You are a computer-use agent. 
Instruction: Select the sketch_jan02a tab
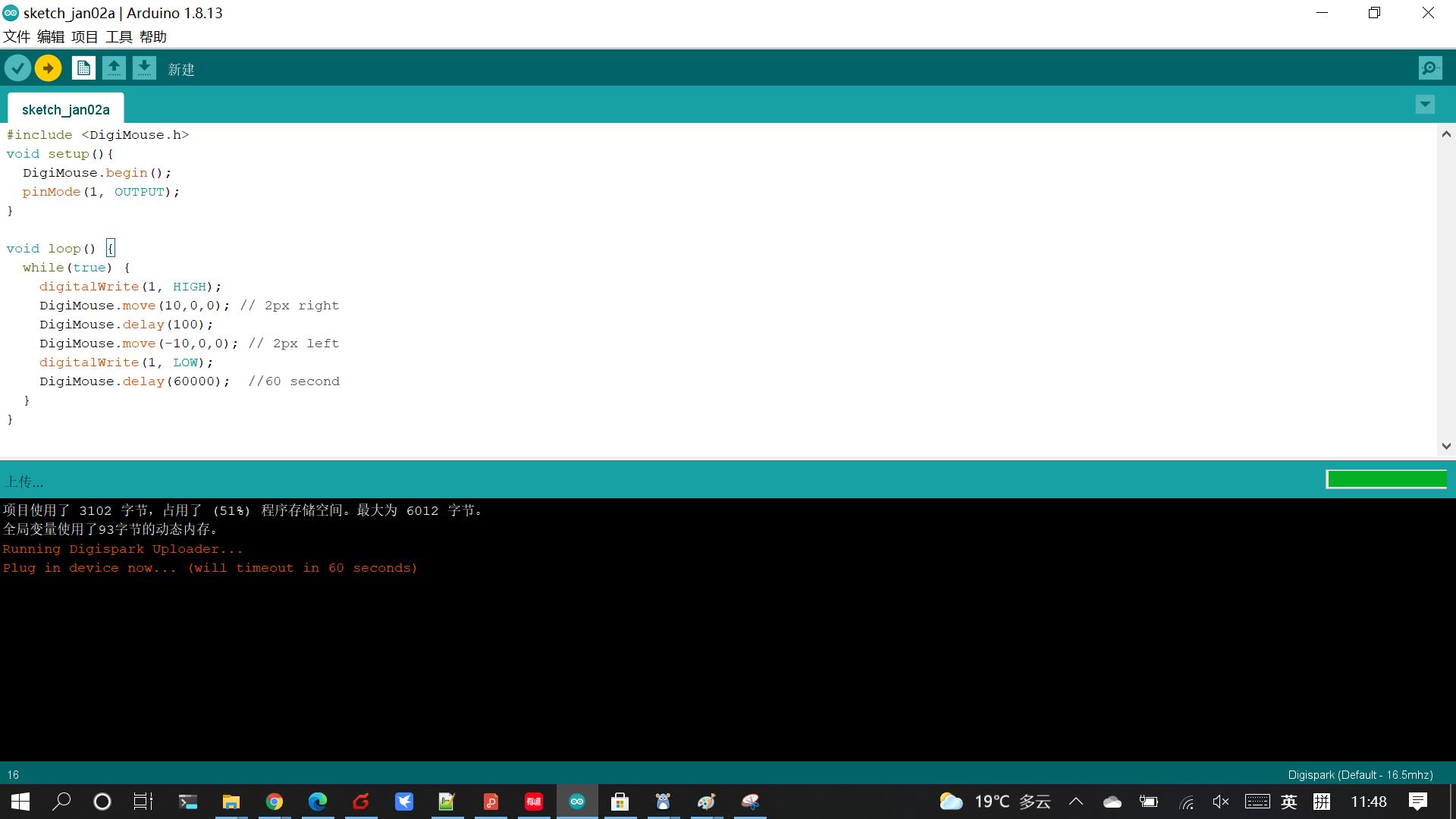coord(66,109)
